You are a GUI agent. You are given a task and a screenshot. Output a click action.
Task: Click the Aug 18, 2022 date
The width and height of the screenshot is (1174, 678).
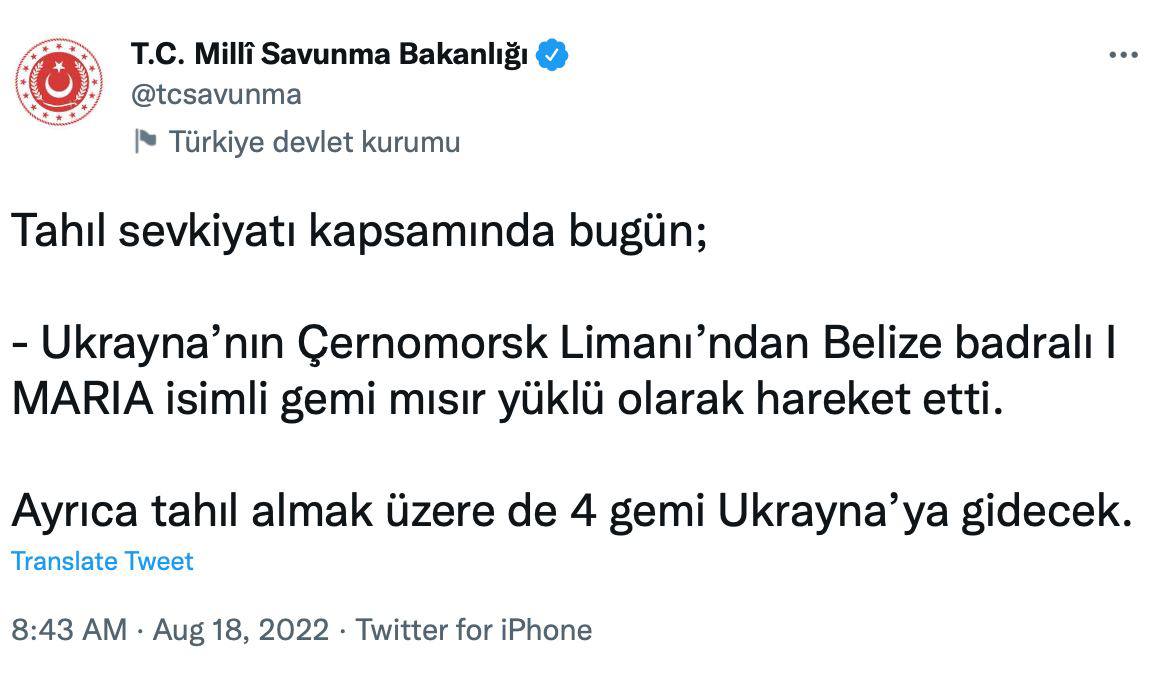coord(240,630)
